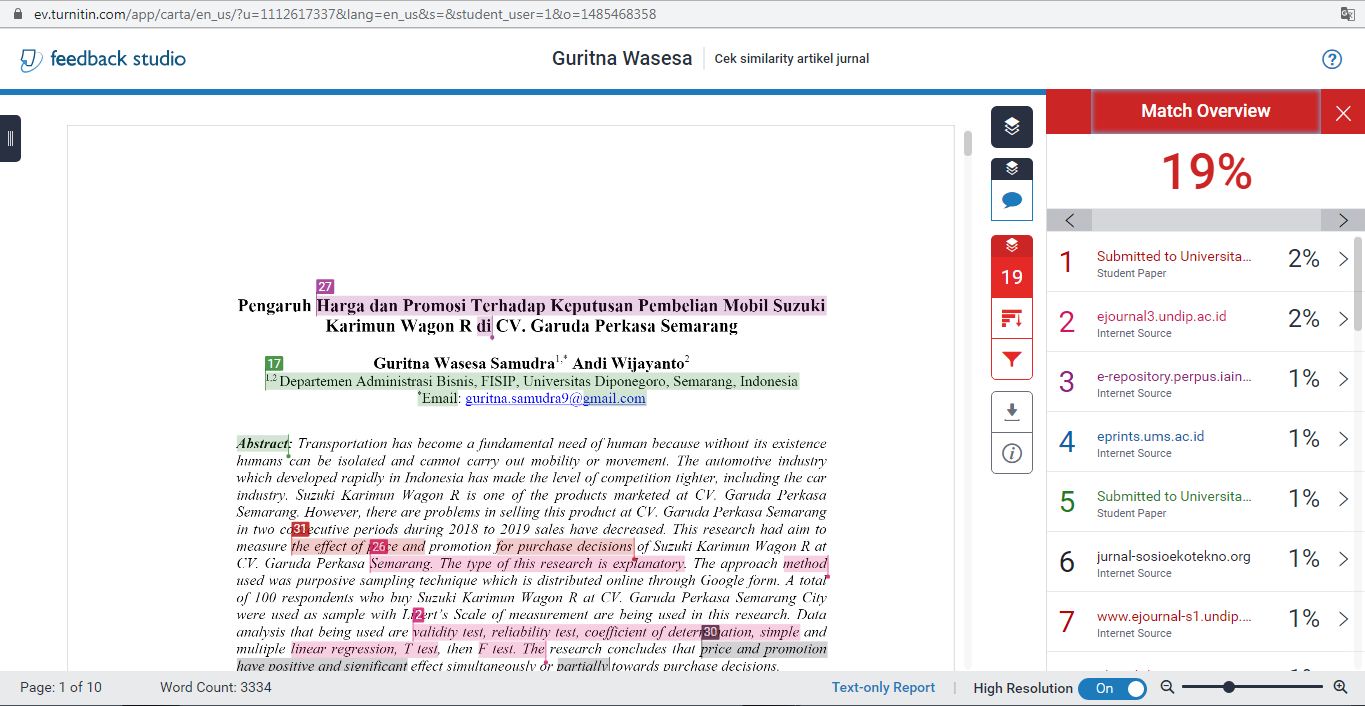Open the blue feedback comments icon
This screenshot has width=1365, height=706.
pos(1012,200)
